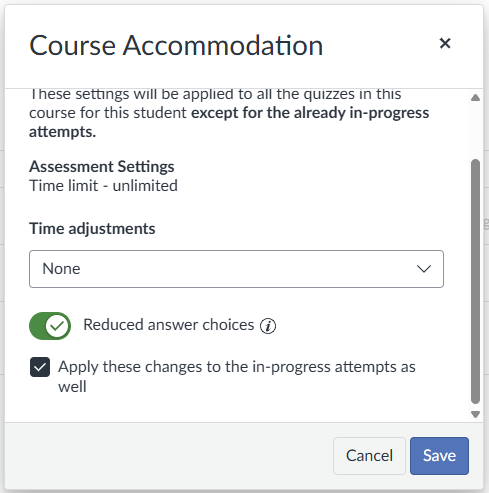Close the Course Accommodation dialog with X
The width and height of the screenshot is (489, 493).
[445, 43]
